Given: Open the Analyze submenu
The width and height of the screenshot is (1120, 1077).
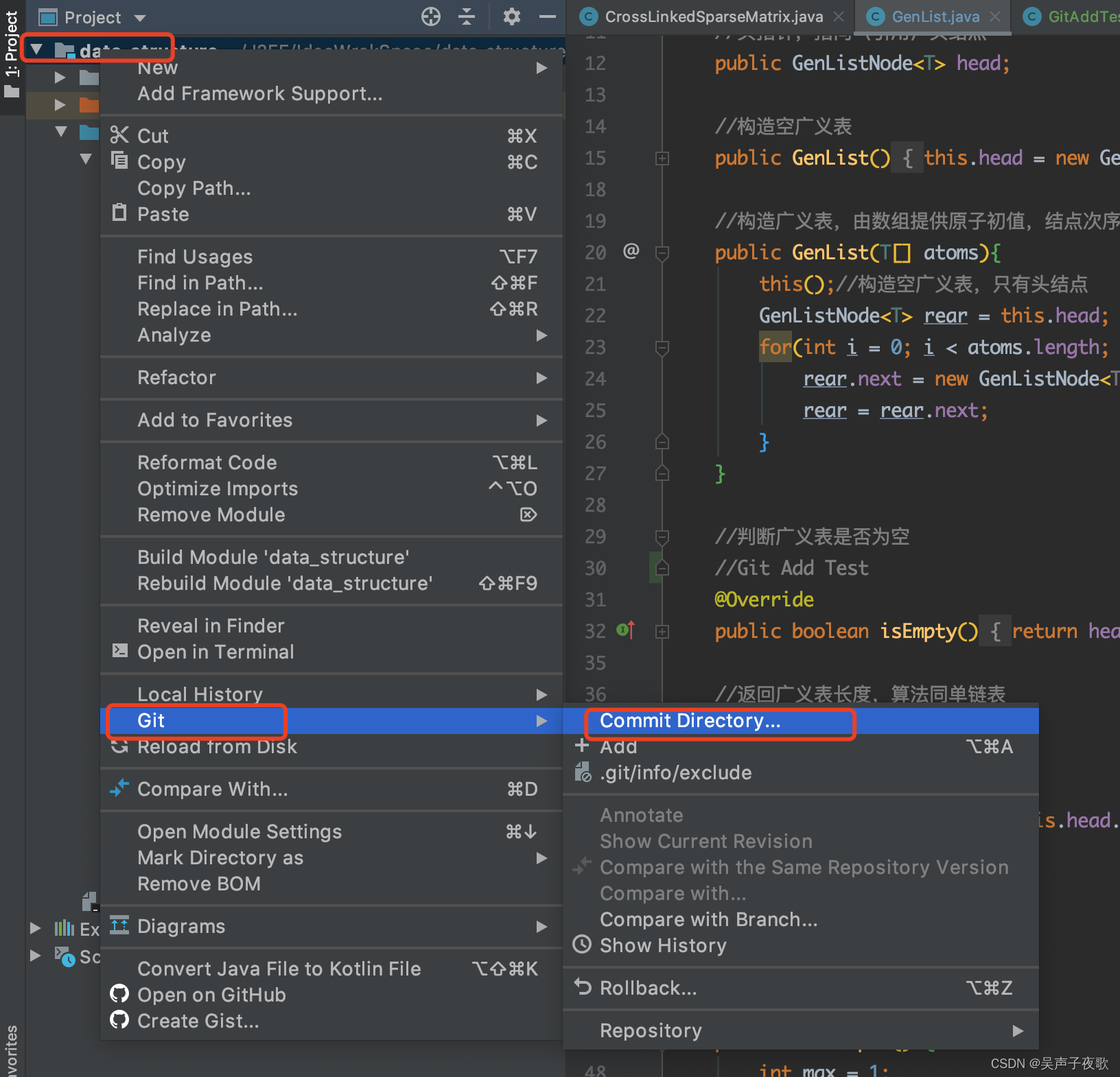Looking at the screenshot, I should 331,335.
